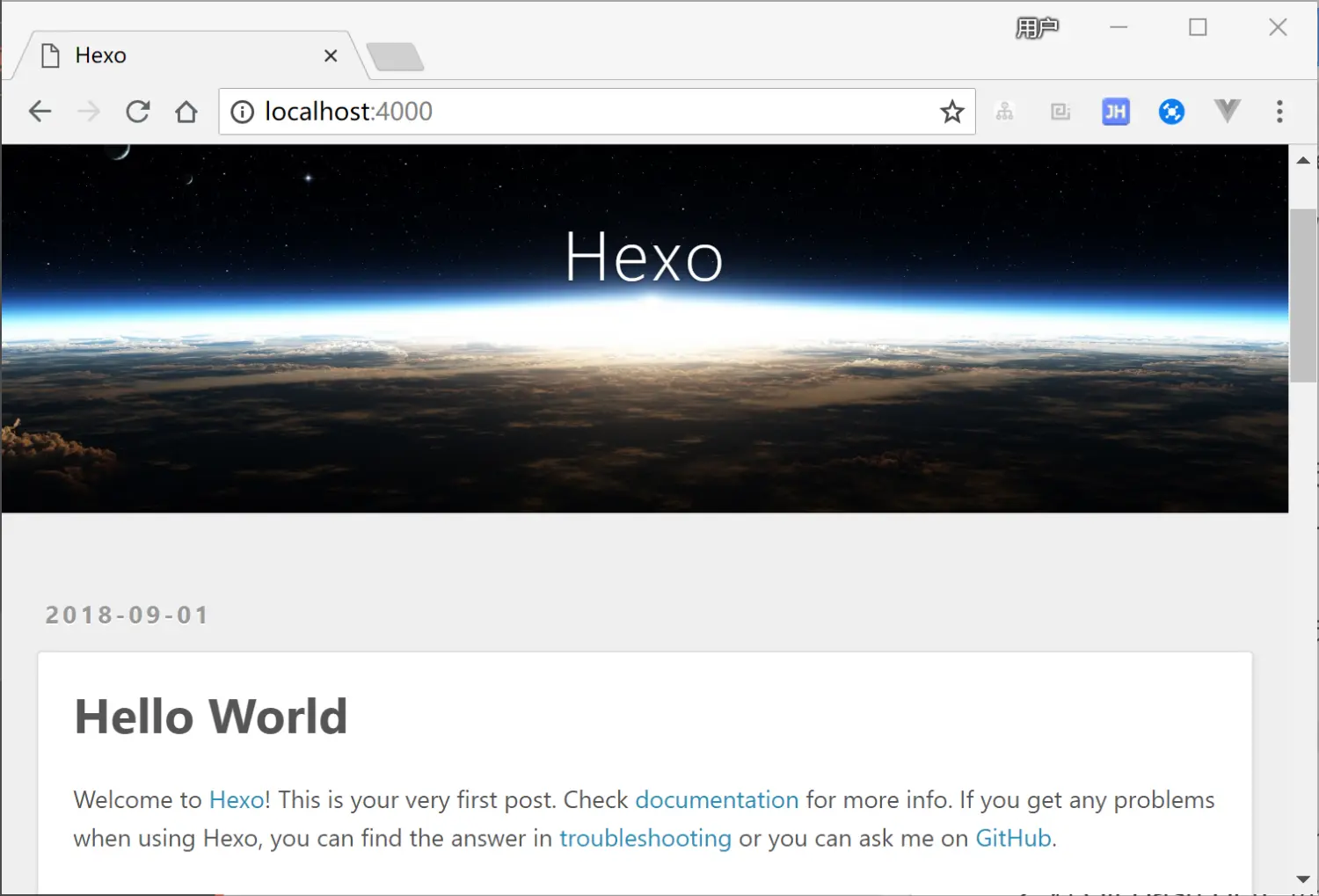This screenshot has width=1319, height=896.
Task: Close the Hexo tab
Action: (x=331, y=55)
